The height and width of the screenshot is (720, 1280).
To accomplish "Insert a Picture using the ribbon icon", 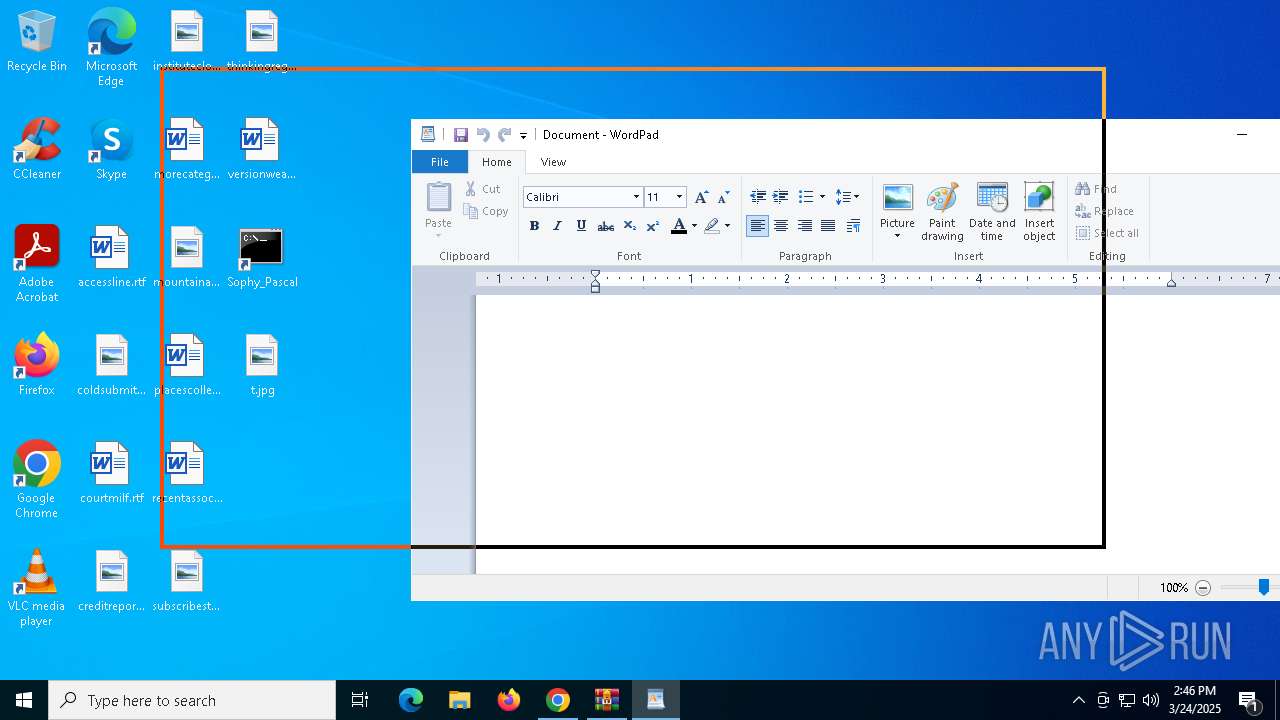I will click(x=897, y=199).
